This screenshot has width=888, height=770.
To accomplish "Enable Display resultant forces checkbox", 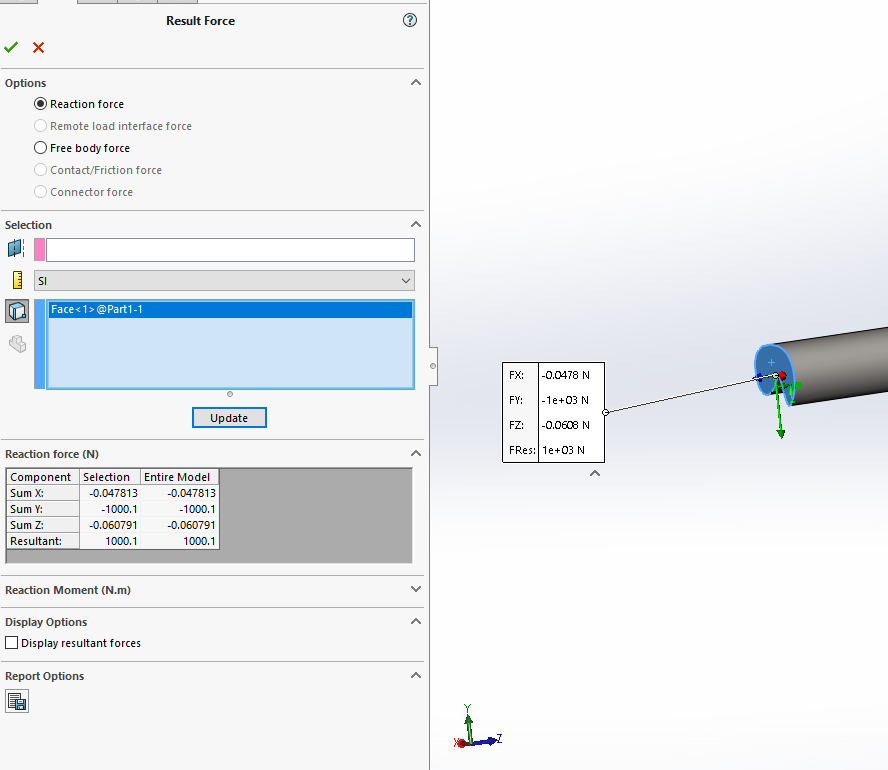I will point(12,643).
